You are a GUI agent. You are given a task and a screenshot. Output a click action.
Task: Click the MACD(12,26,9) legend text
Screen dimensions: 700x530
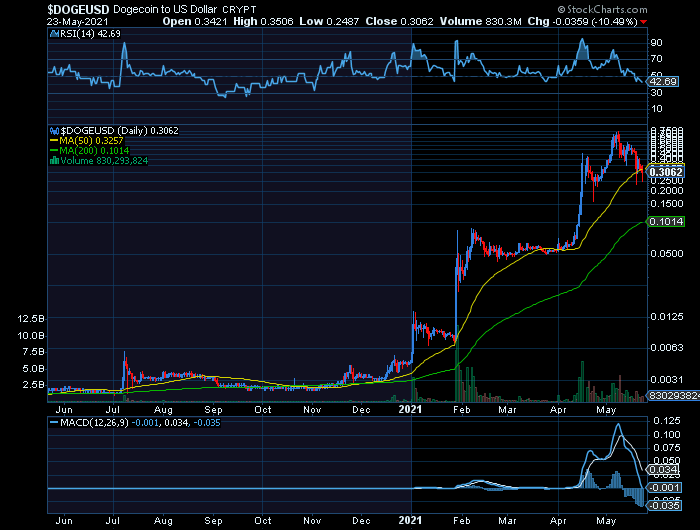[94, 422]
